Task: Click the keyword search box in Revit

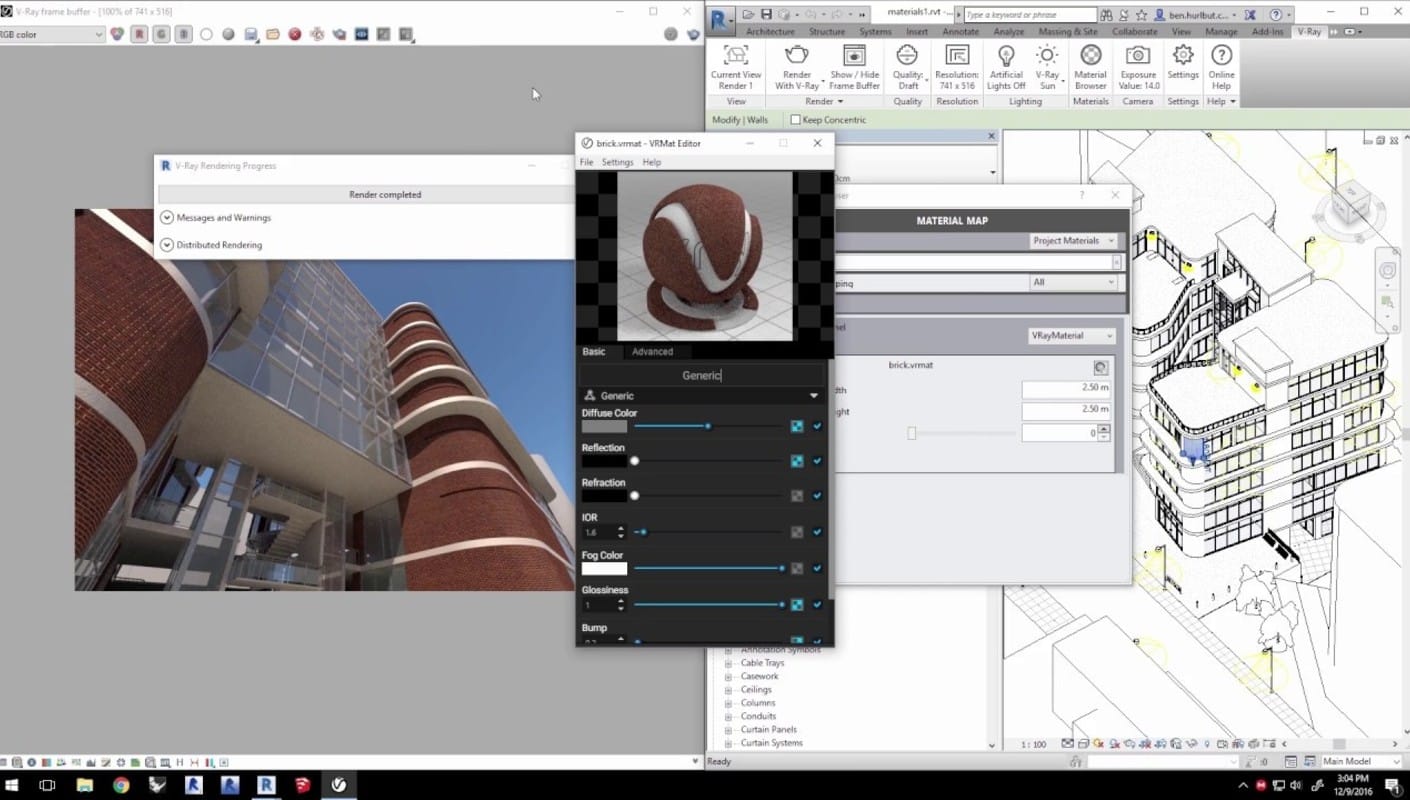Action: (1030, 15)
